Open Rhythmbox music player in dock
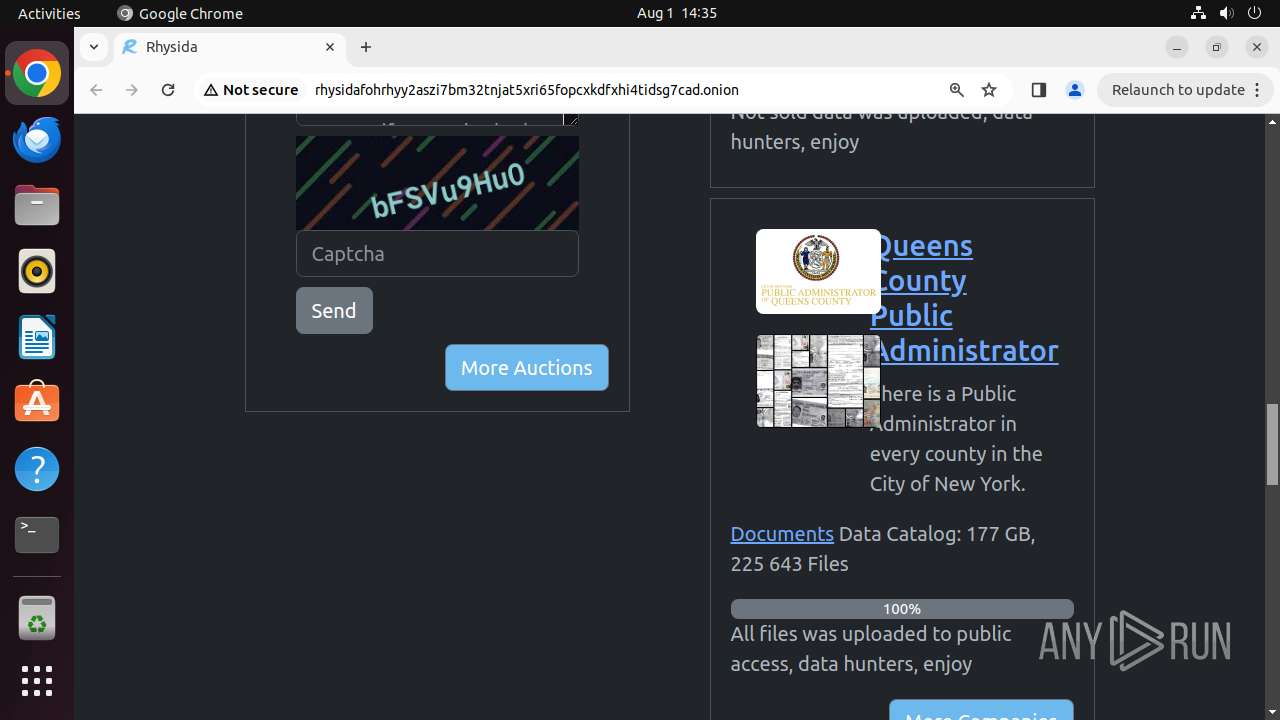Image resolution: width=1280 pixels, height=720 pixels. 37,272
